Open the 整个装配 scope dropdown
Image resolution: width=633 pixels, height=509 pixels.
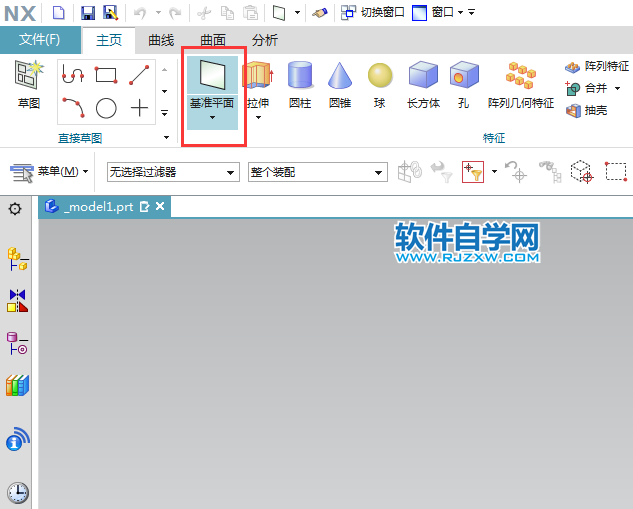click(318, 172)
